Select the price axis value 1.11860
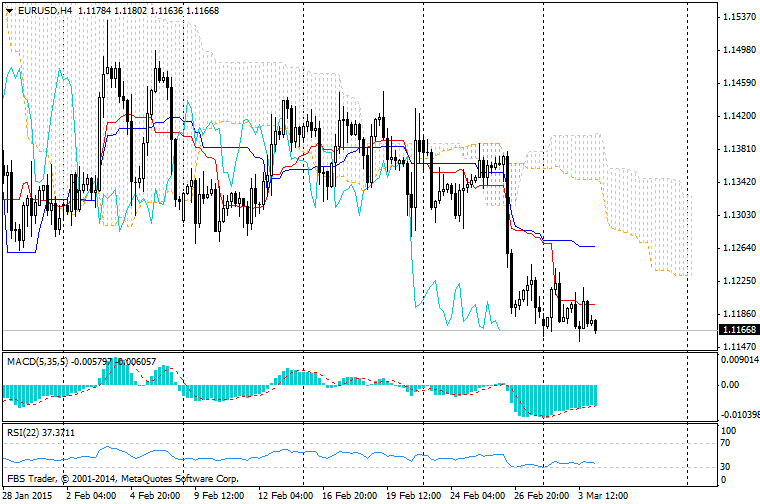This screenshot has width=760, height=504. click(739, 314)
